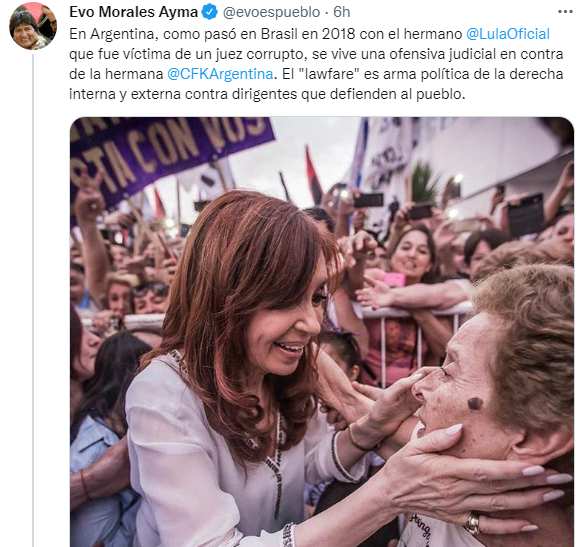Click the gold ring on the hand in photo
This screenshot has height=547, width=585.
click(472, 523)
